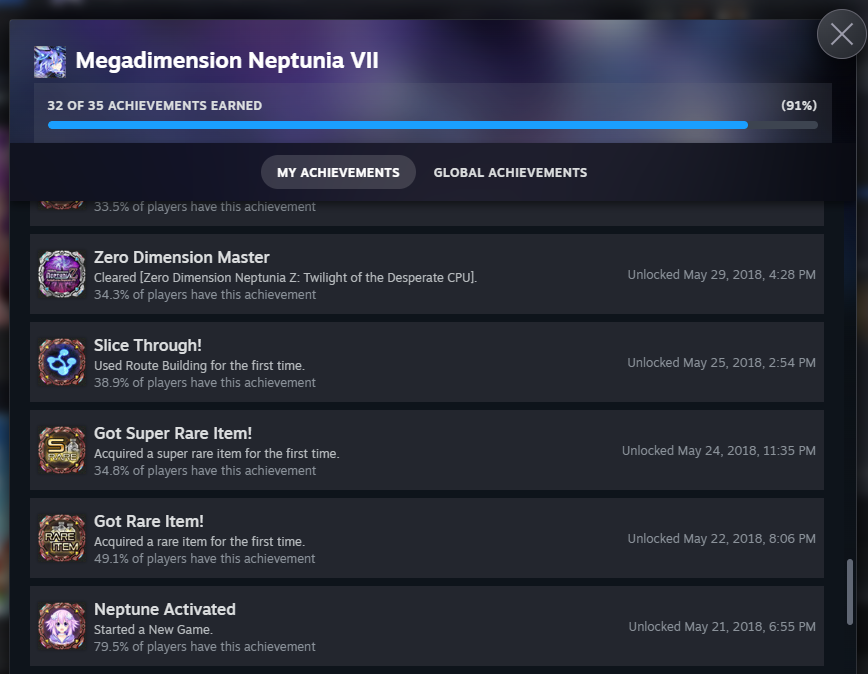Click the Megadimension Neptunia VII game icon
Image resolution: width=868 pixels, height=674 pixels.
coord(50,62)
